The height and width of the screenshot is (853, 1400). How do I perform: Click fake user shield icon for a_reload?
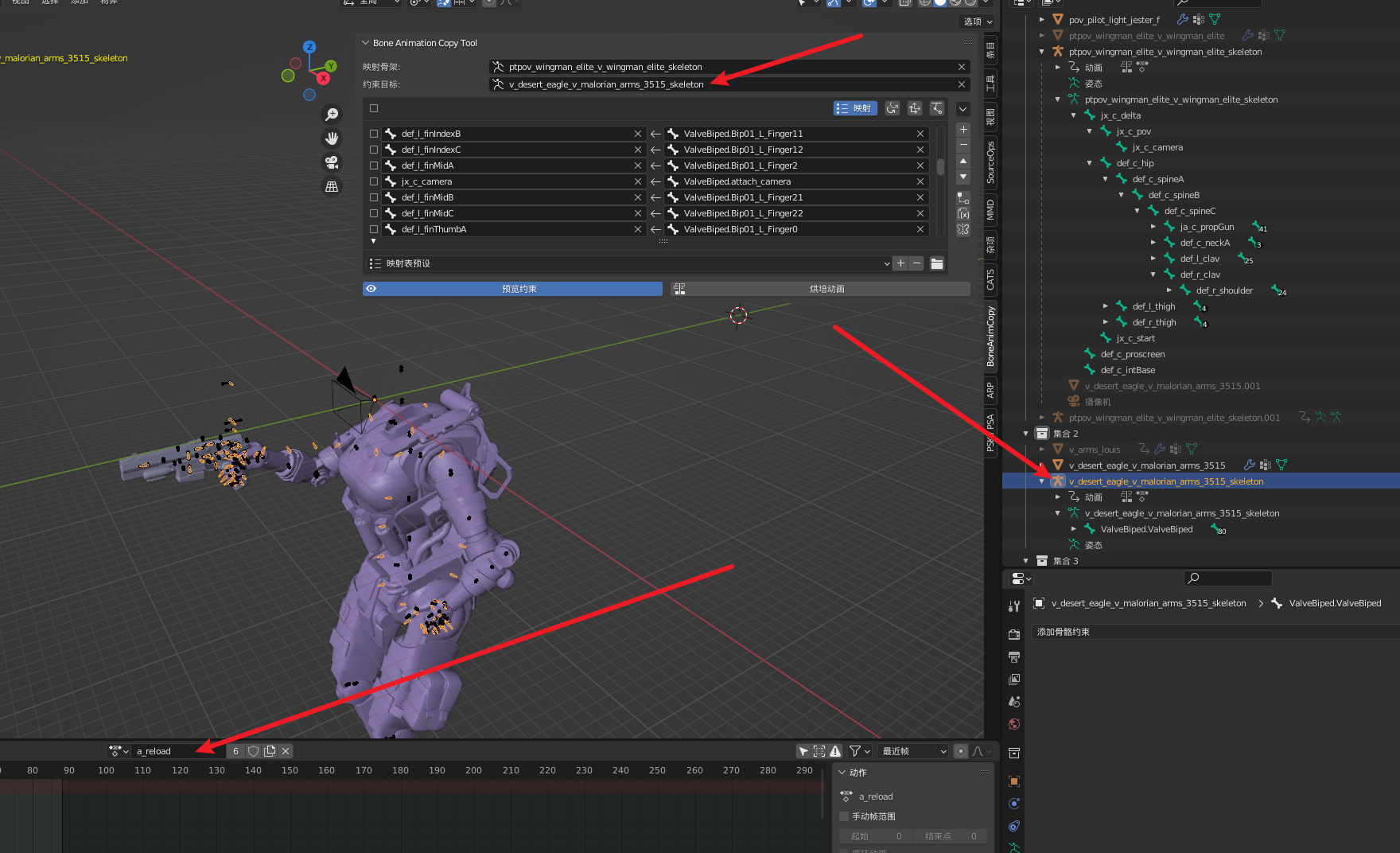click(253, 751)
